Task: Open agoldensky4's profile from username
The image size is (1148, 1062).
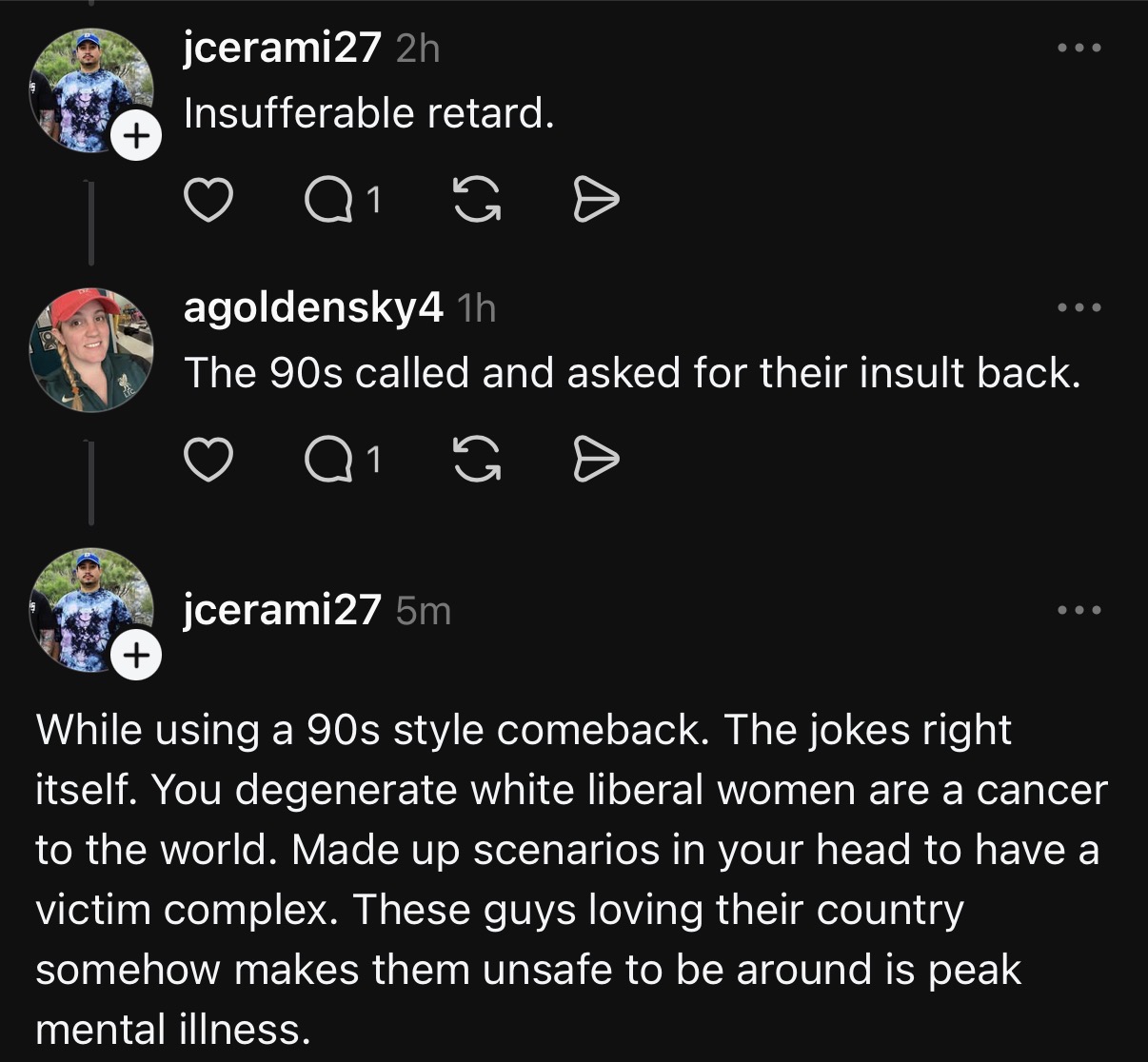Action: (x=312, y=307)
